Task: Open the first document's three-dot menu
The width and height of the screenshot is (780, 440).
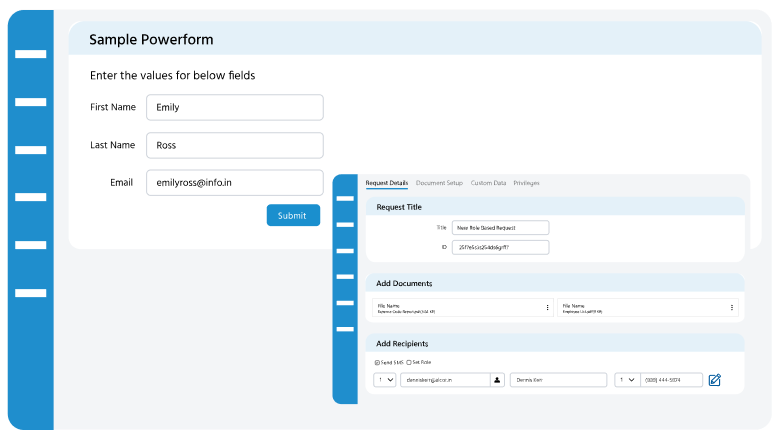Action: coord(547,308)
